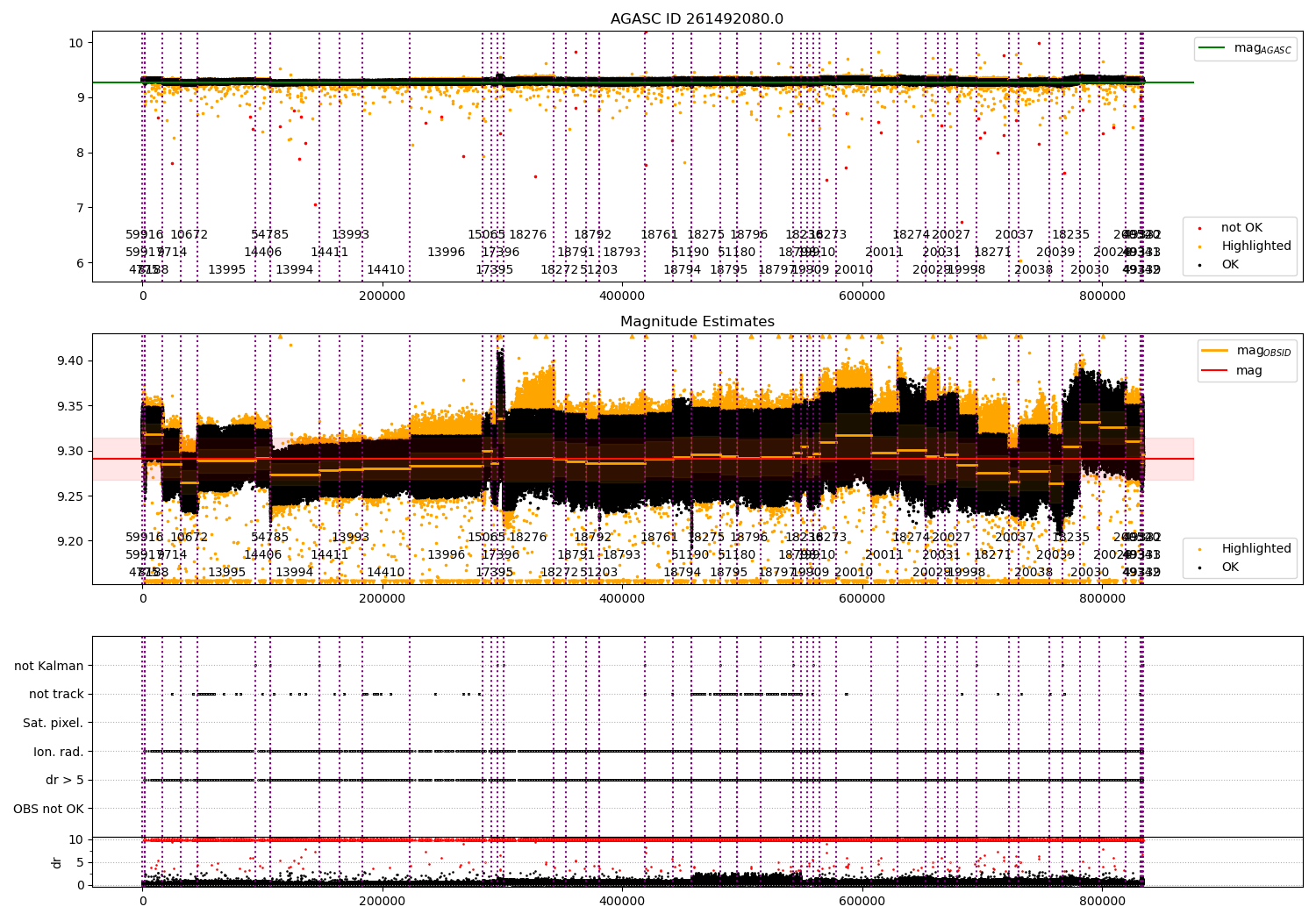Click the 'not track' y-axis label

point(56,694)
